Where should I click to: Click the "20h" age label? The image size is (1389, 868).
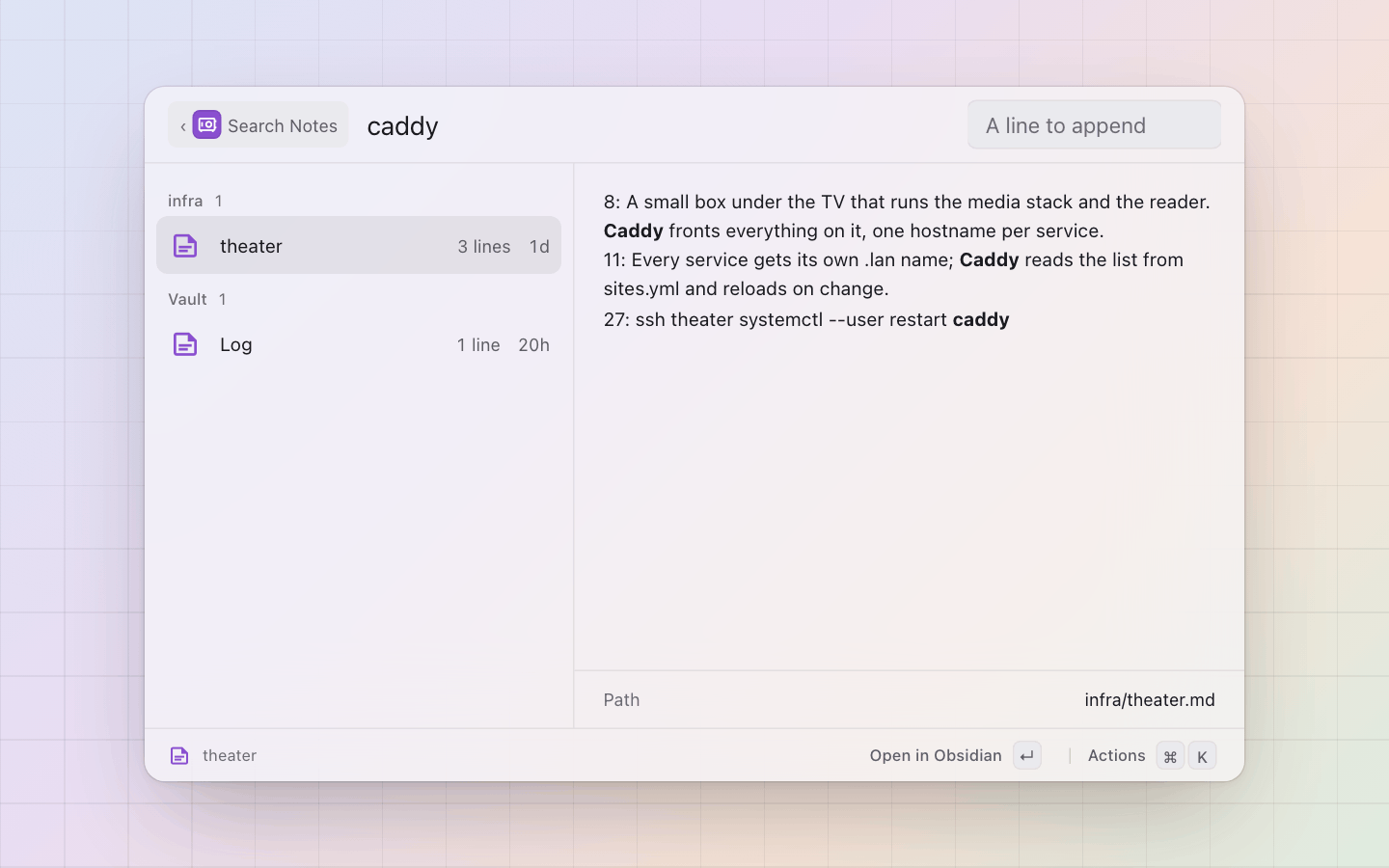pyautogui.click(x=533, y=344)
